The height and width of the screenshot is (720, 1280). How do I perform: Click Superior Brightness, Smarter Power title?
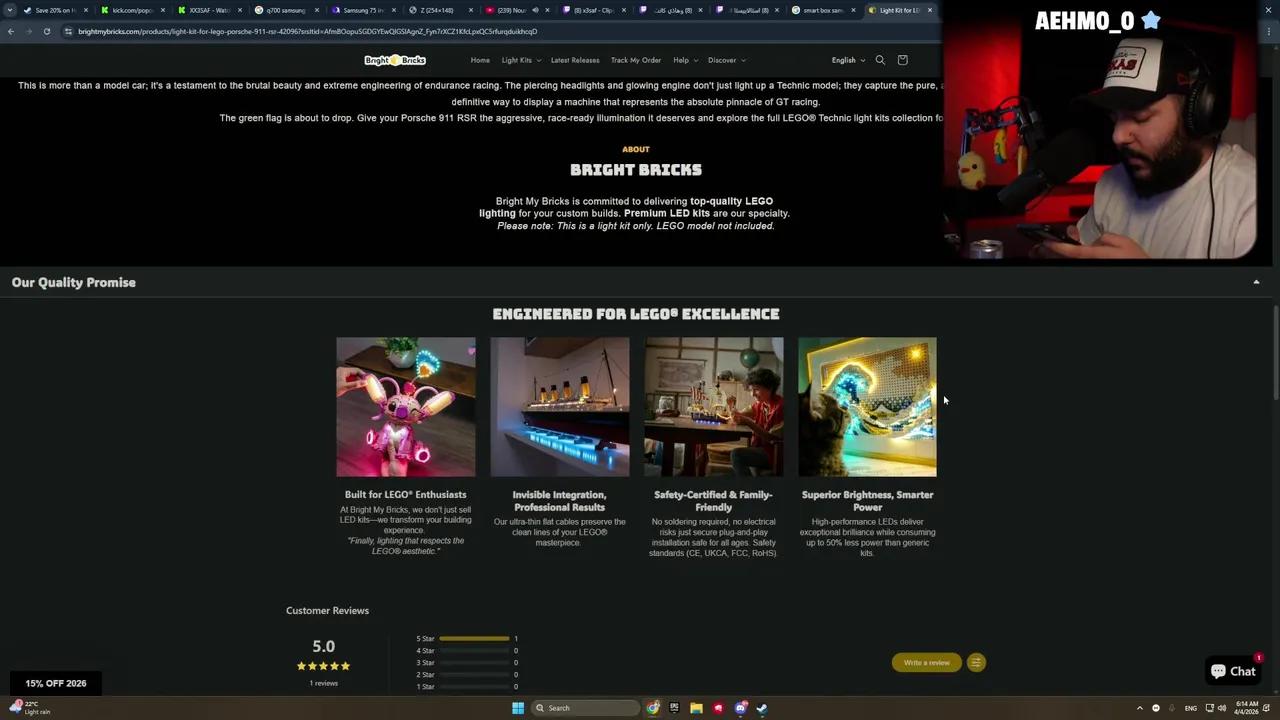click(867, 501)
